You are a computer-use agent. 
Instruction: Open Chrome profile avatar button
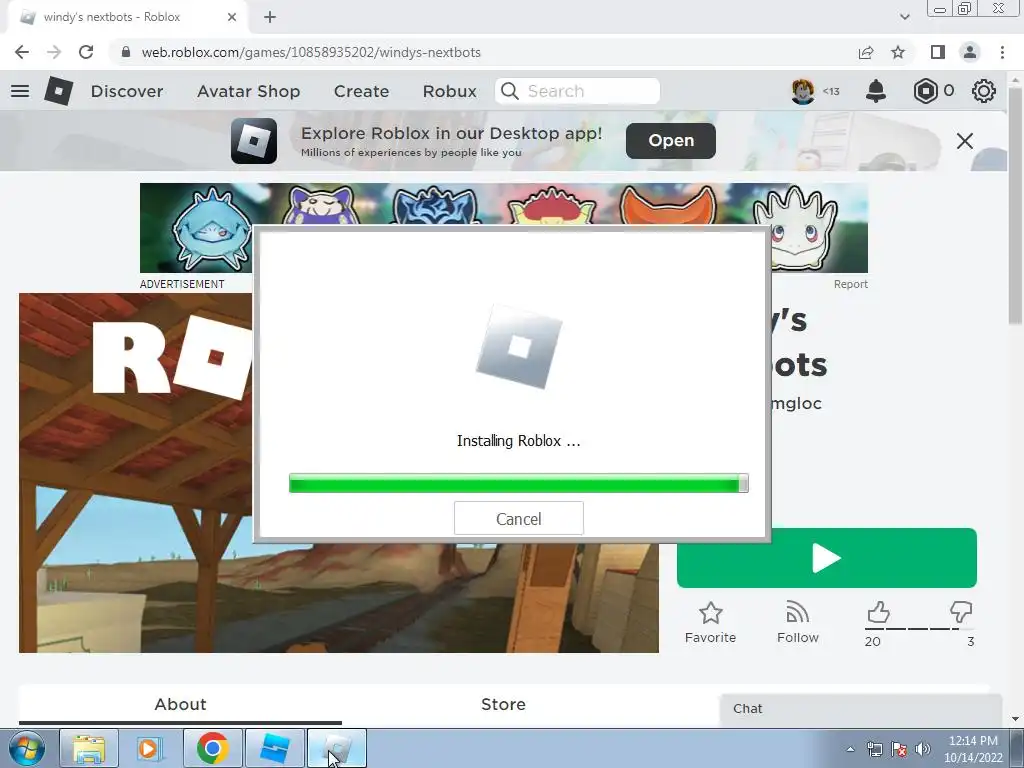970,52
